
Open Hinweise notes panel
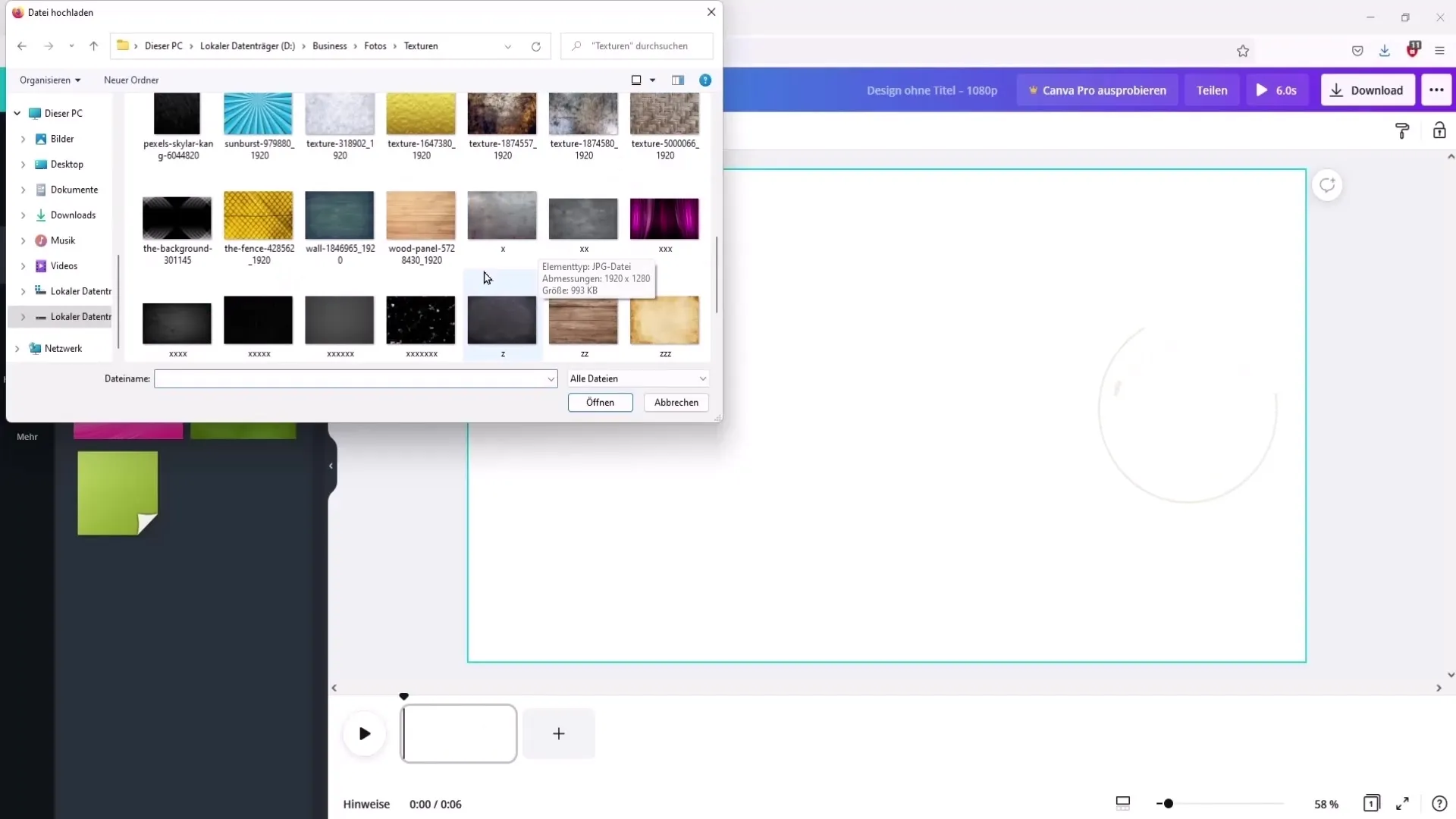[x=366, y=804]
